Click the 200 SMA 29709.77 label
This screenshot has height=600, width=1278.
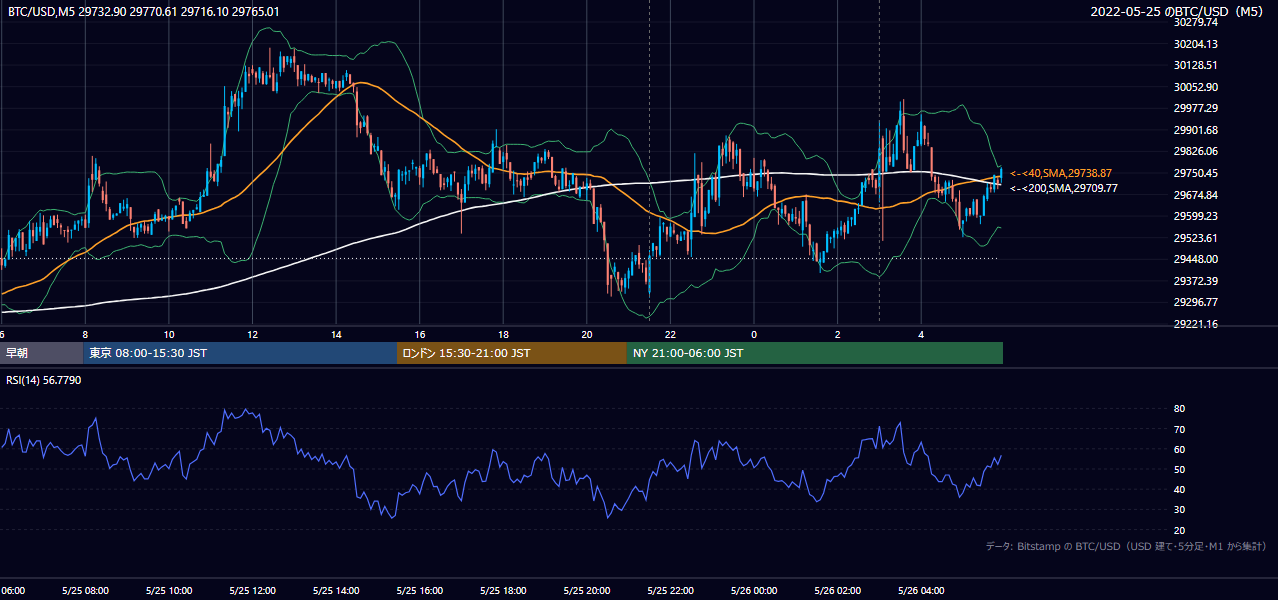pos(1063,188)
